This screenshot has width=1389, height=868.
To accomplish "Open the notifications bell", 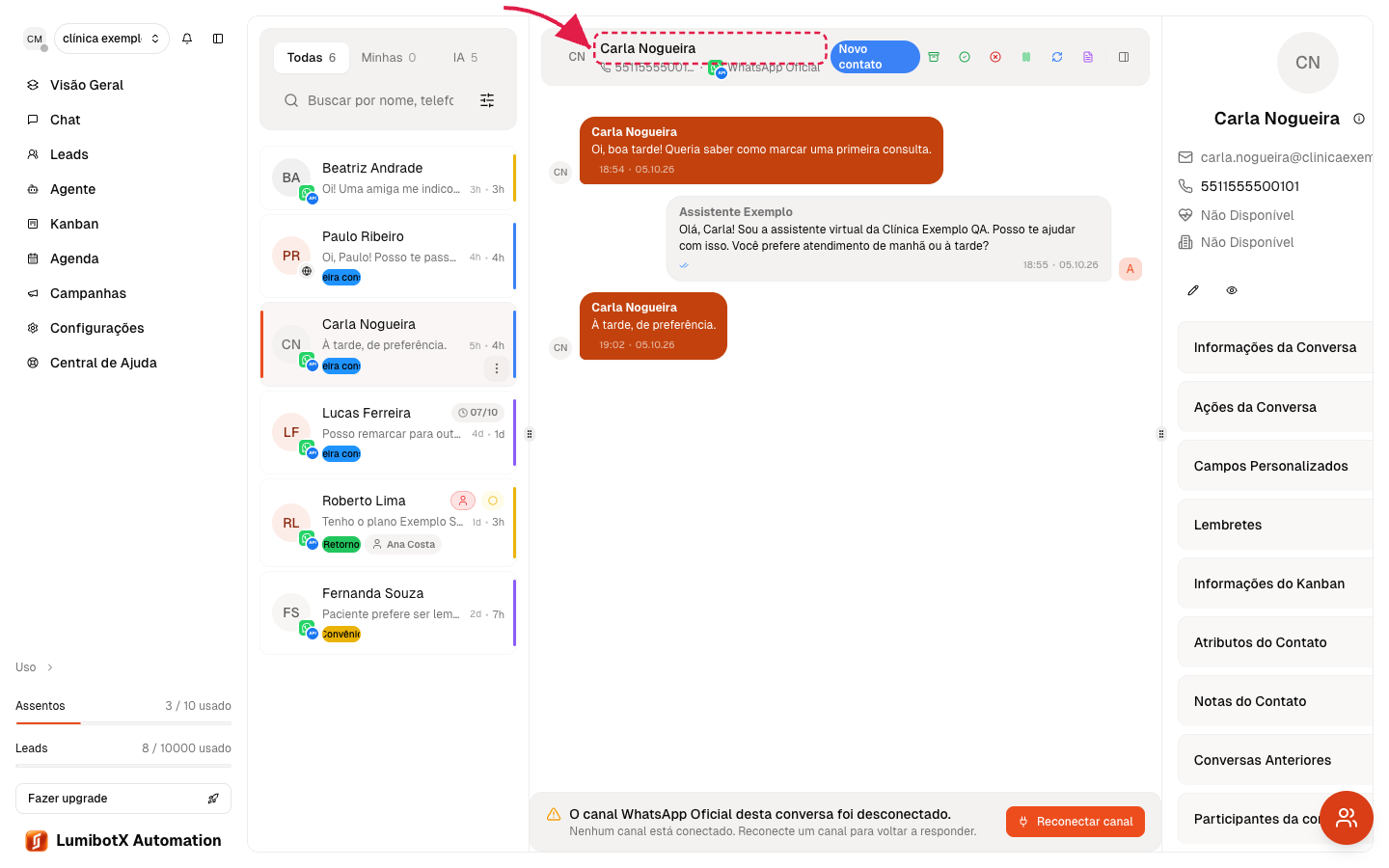I will [x=187, y=39].
